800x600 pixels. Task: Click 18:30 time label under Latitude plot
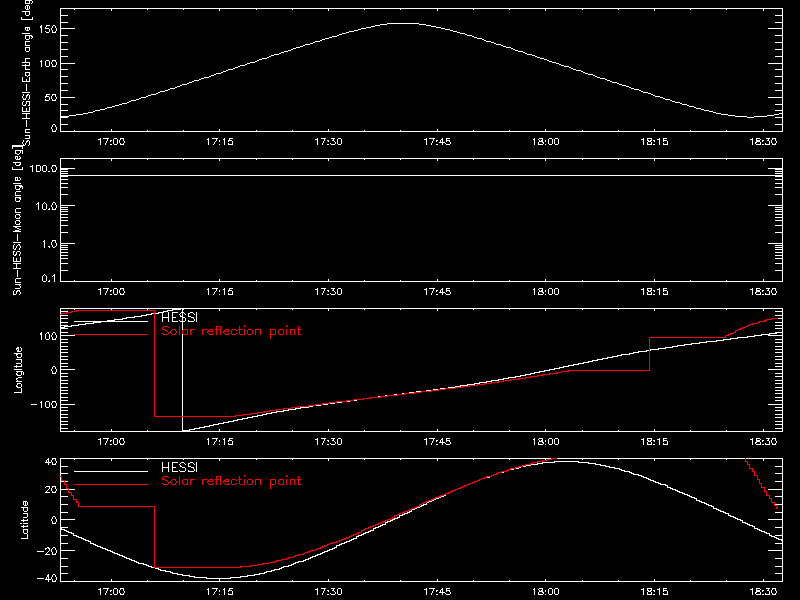pyautogui.click(x=763, y=592)
